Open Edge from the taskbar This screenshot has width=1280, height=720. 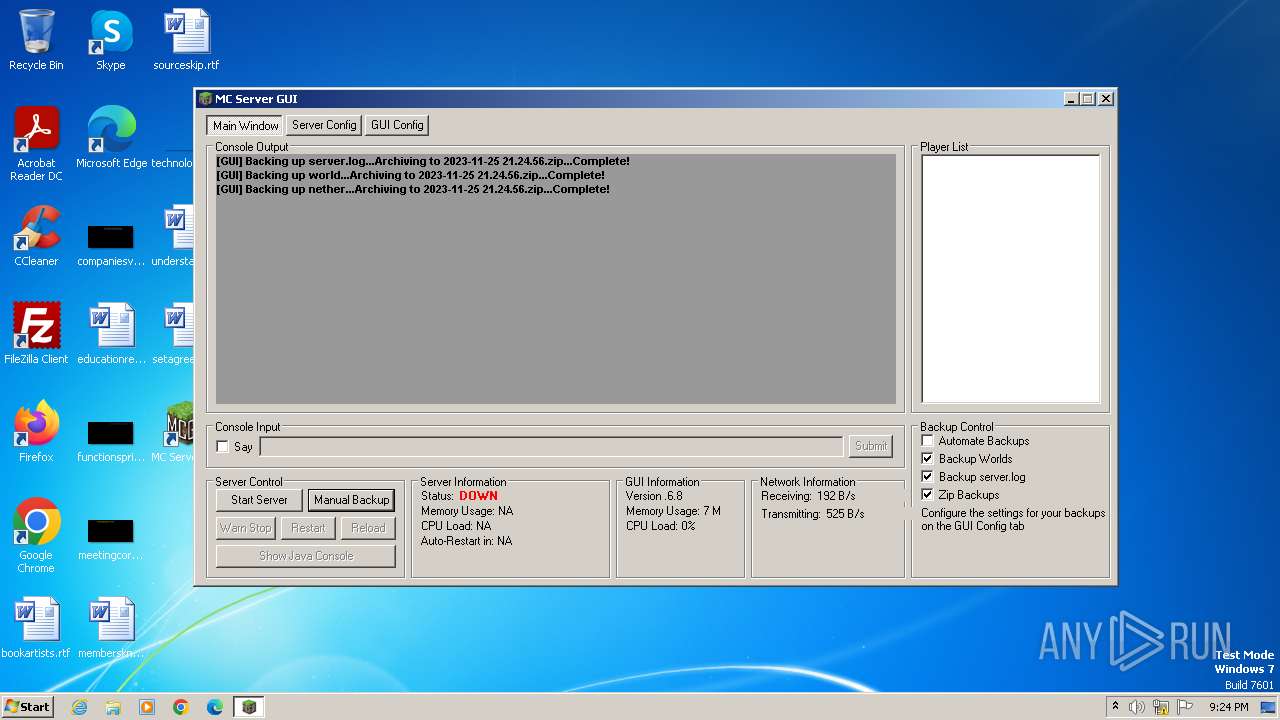(215, 707)
